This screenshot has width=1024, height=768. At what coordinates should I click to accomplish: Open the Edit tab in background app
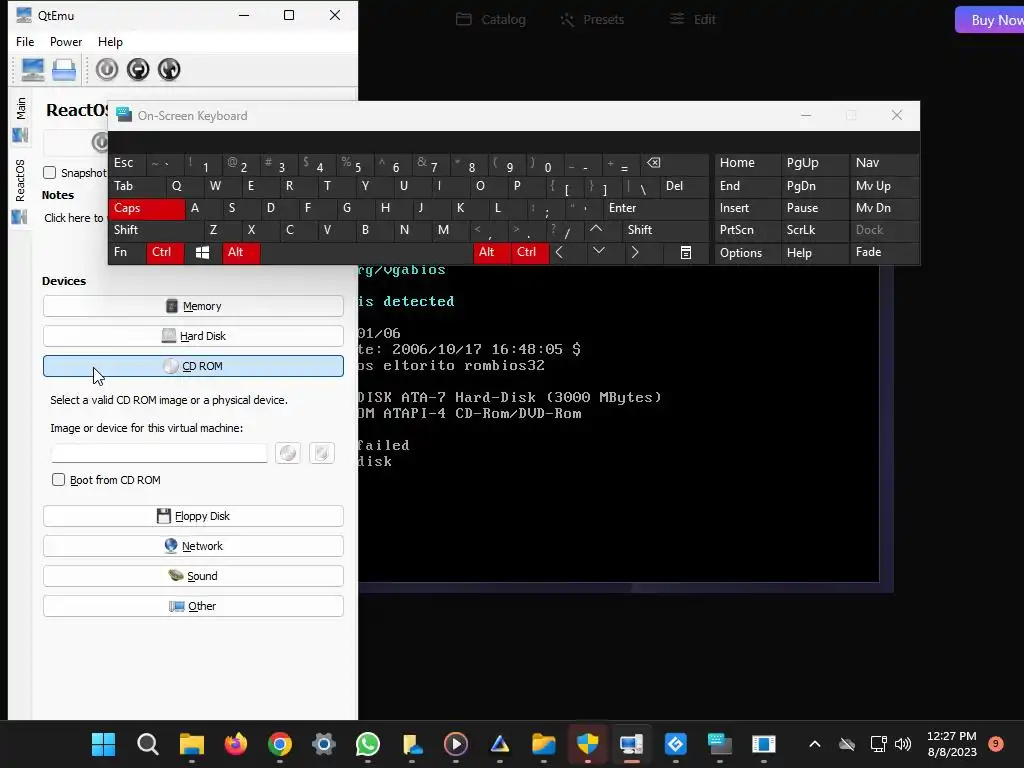point(692,20)
